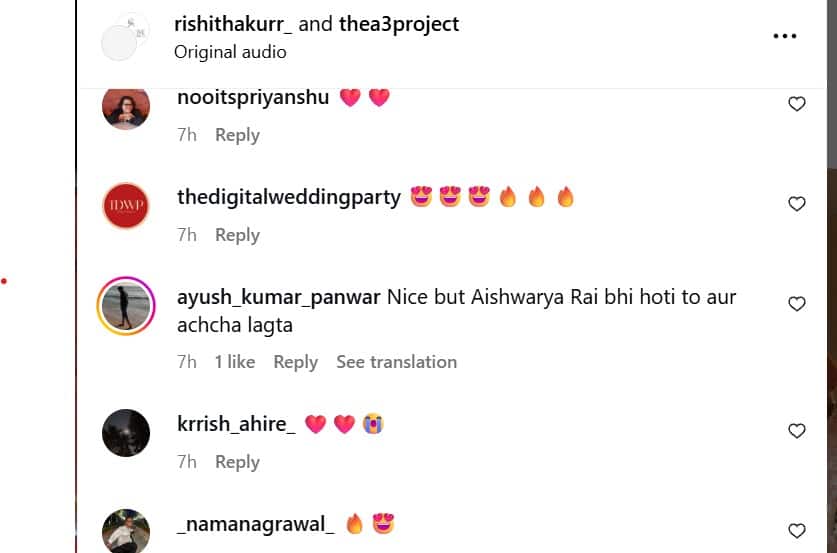837x553 pixels.
Task: Open the three-dot more options menu
Action: [785, 36]
